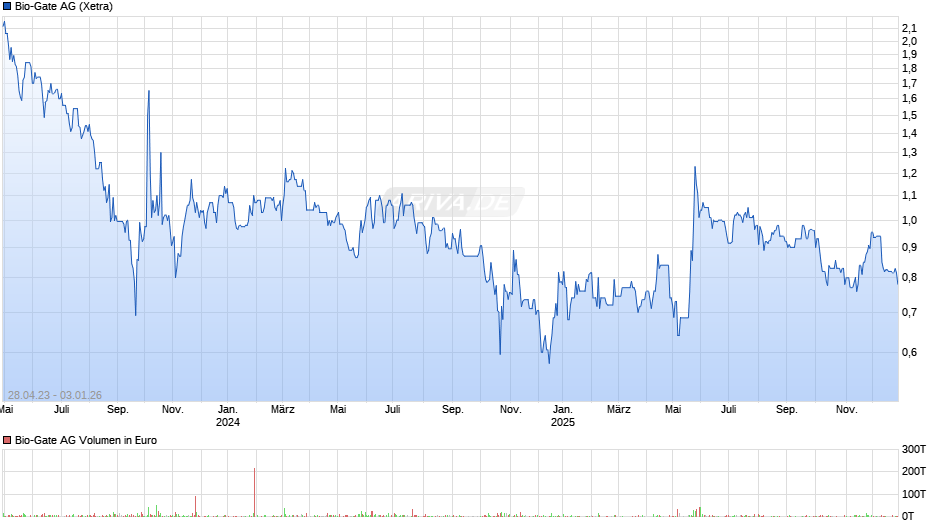
Task: Click the October 2023 price spike peak
Action: pos(149,91)
